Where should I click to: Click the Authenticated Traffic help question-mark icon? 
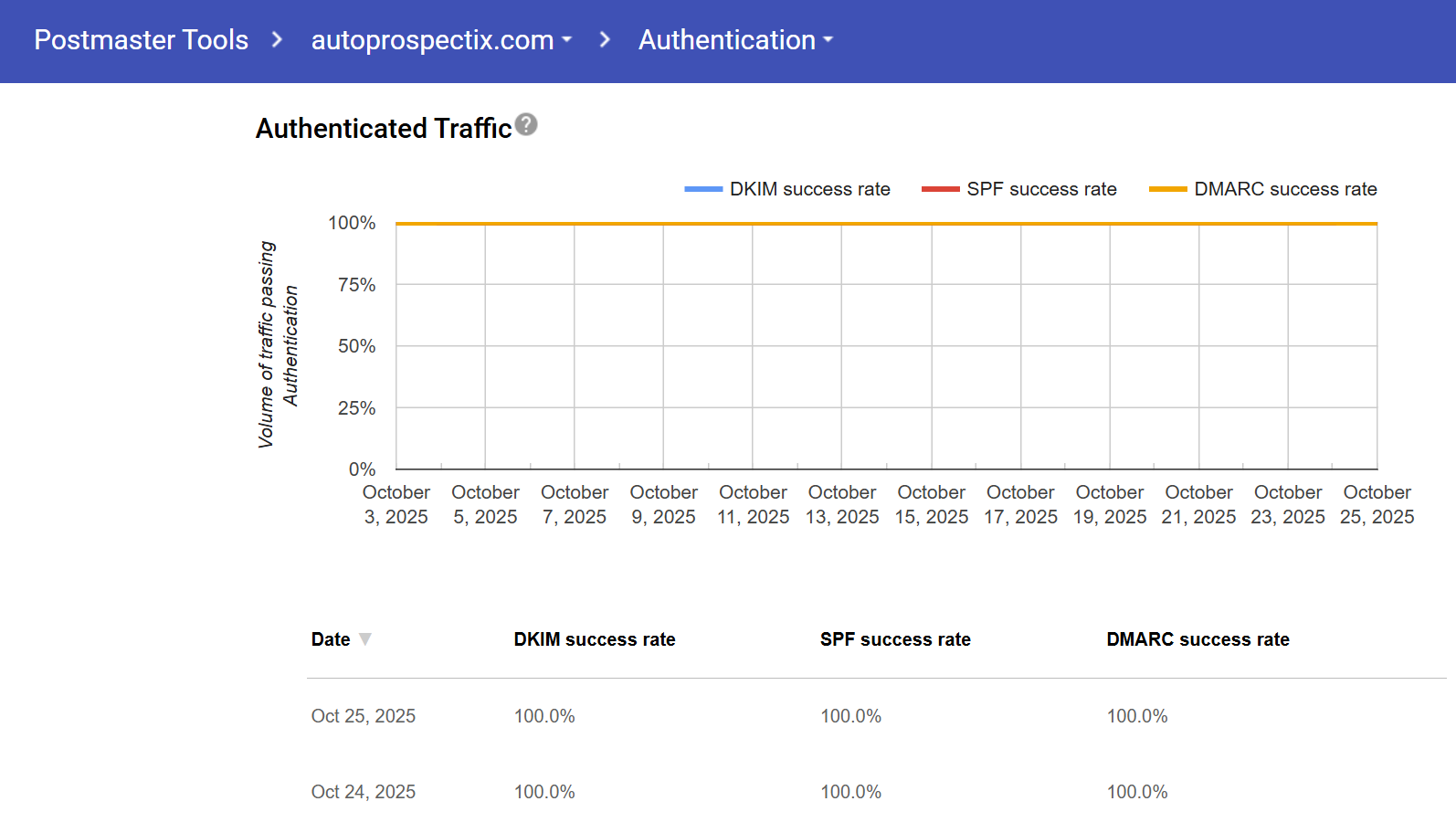tap(526, 124)
